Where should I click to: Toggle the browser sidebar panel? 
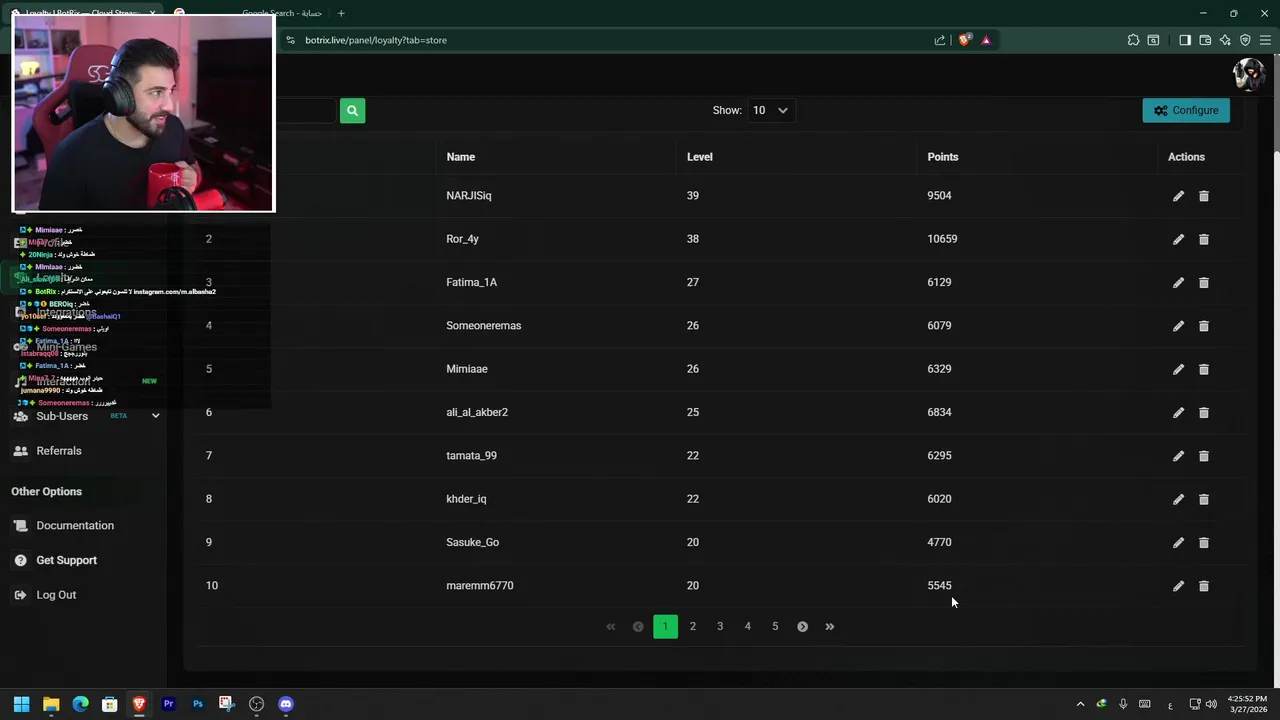1185,40
